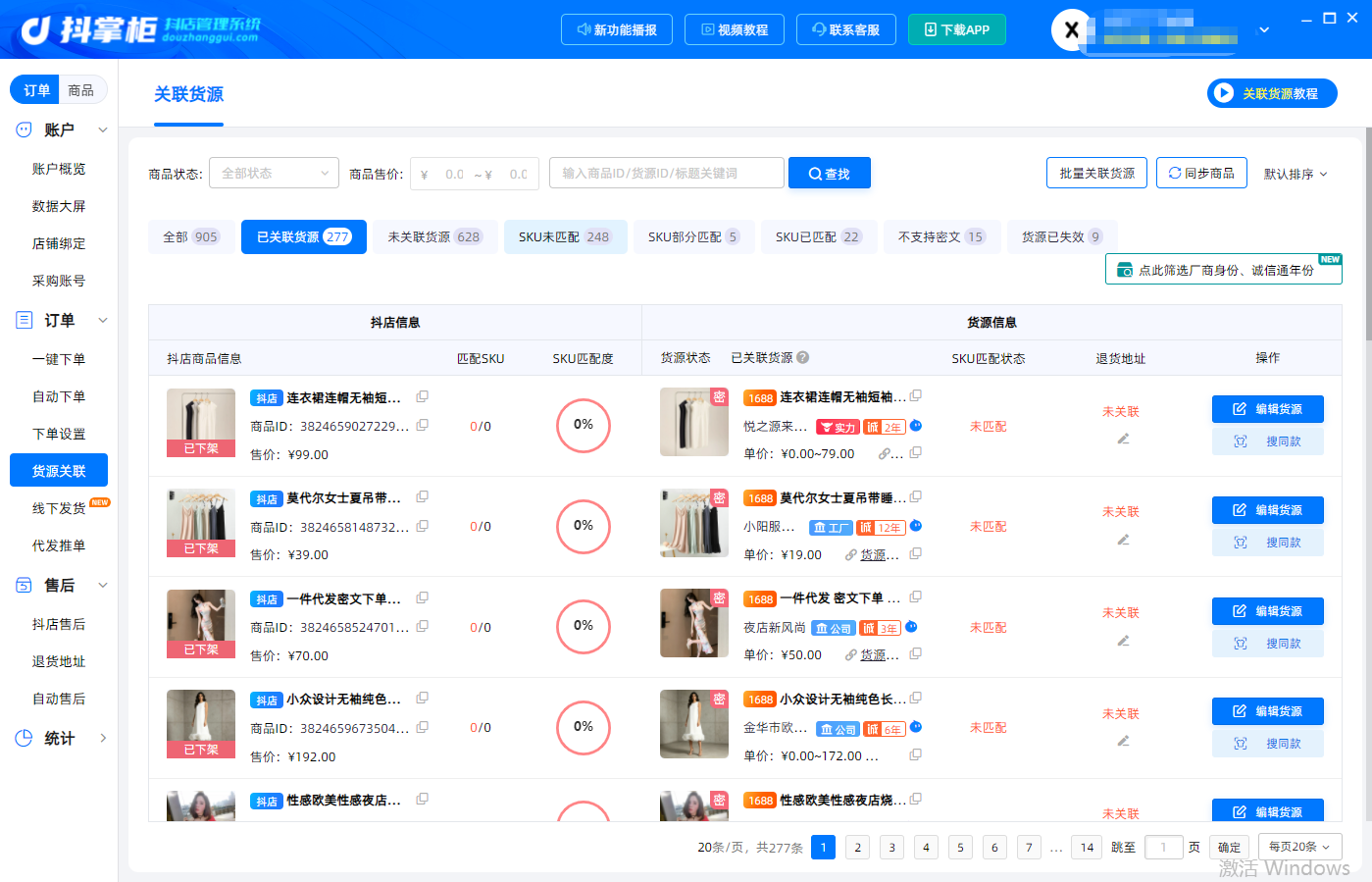Select SKU未匹配 248 tab

pos(565,237)
